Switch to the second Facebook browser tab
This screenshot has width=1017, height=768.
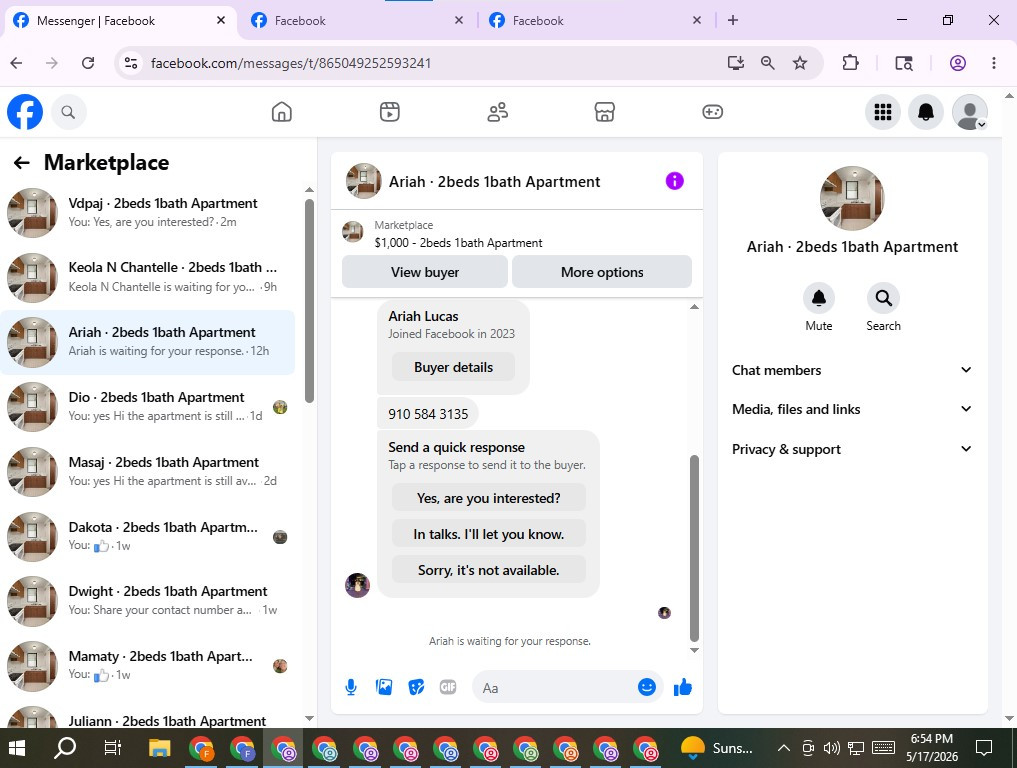(x=357, y=21)
